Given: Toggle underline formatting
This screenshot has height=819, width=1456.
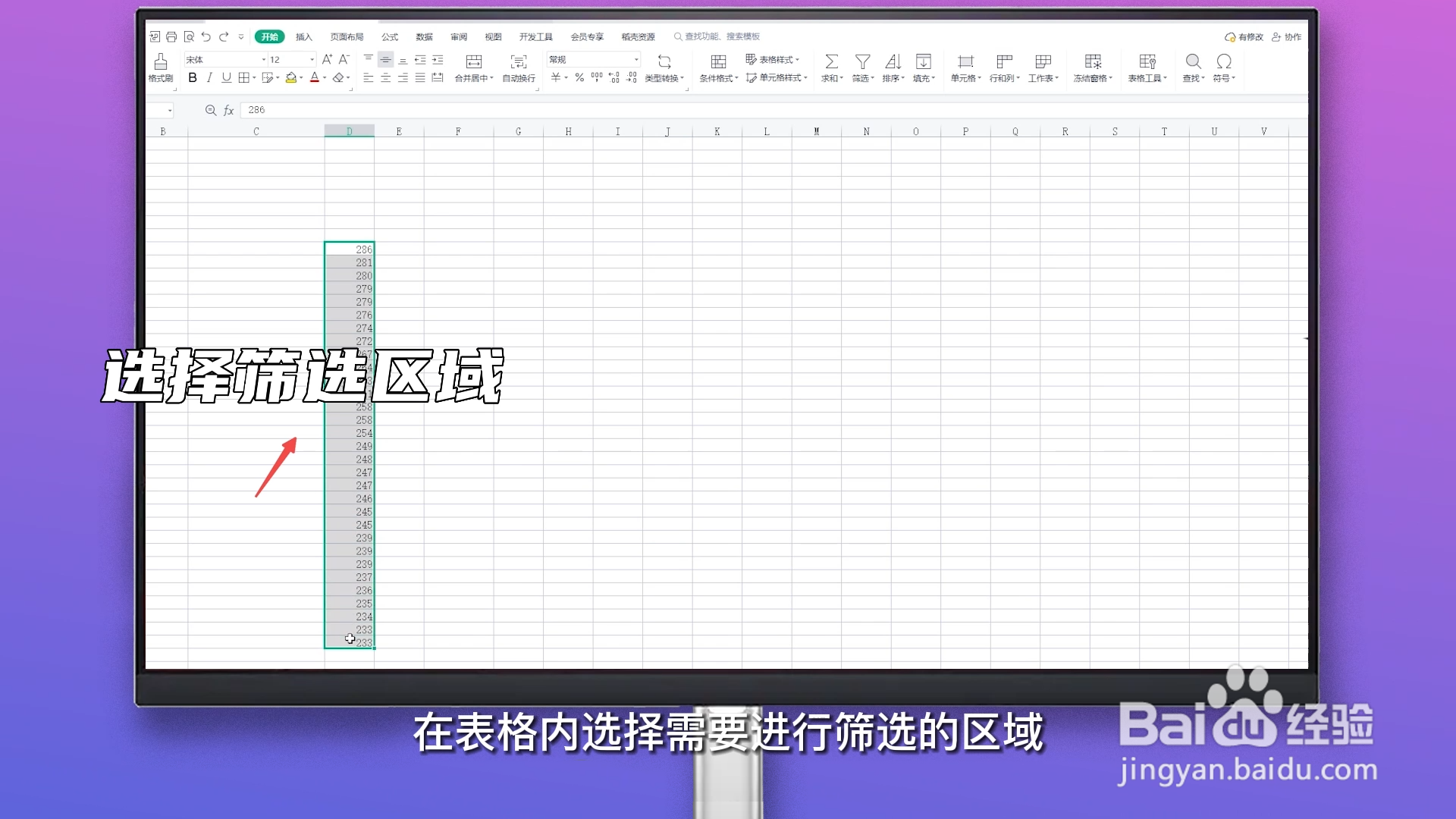Looking at the screenshot, I should [226, 77].
